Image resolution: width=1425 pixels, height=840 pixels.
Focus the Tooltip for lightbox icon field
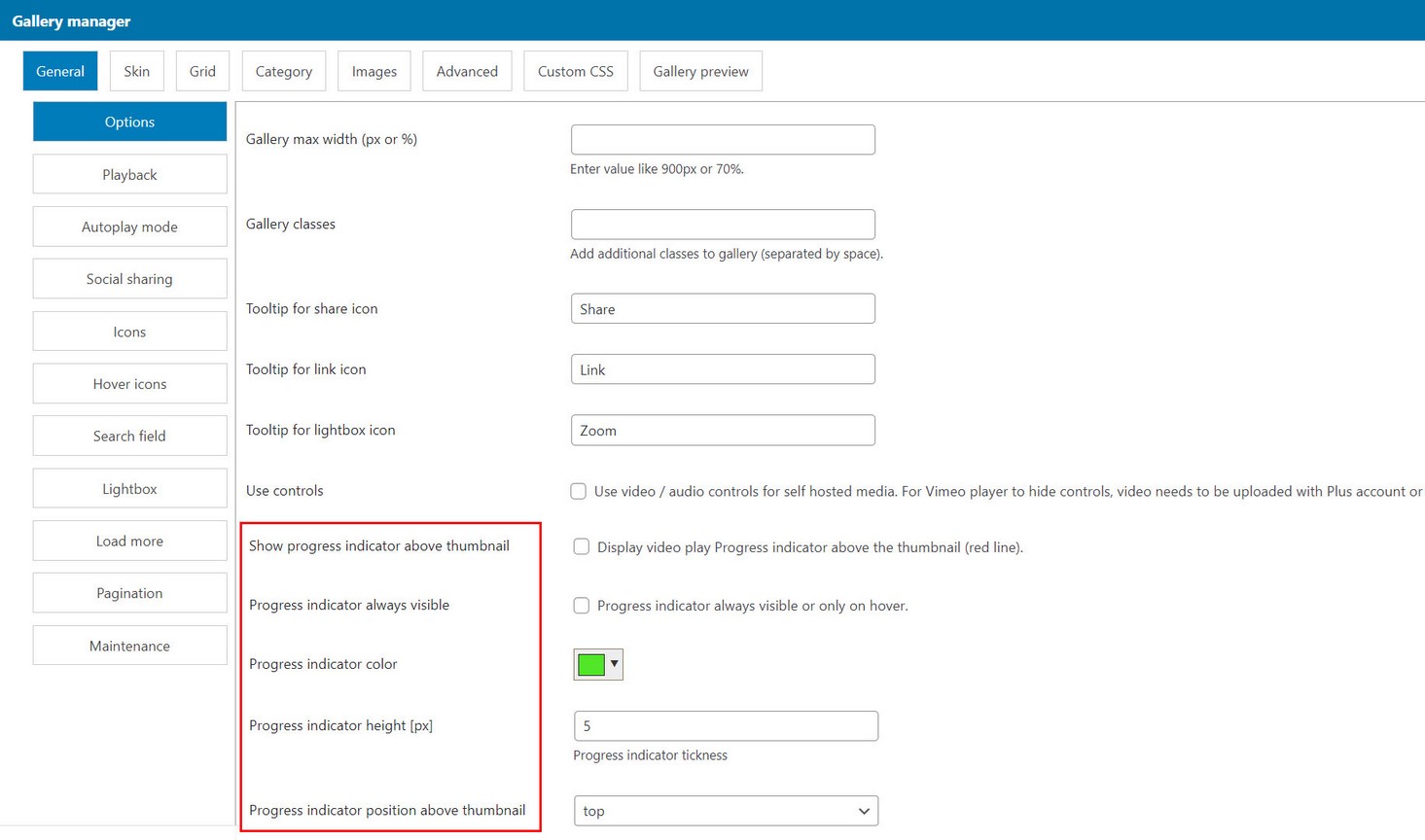point(723,431)
